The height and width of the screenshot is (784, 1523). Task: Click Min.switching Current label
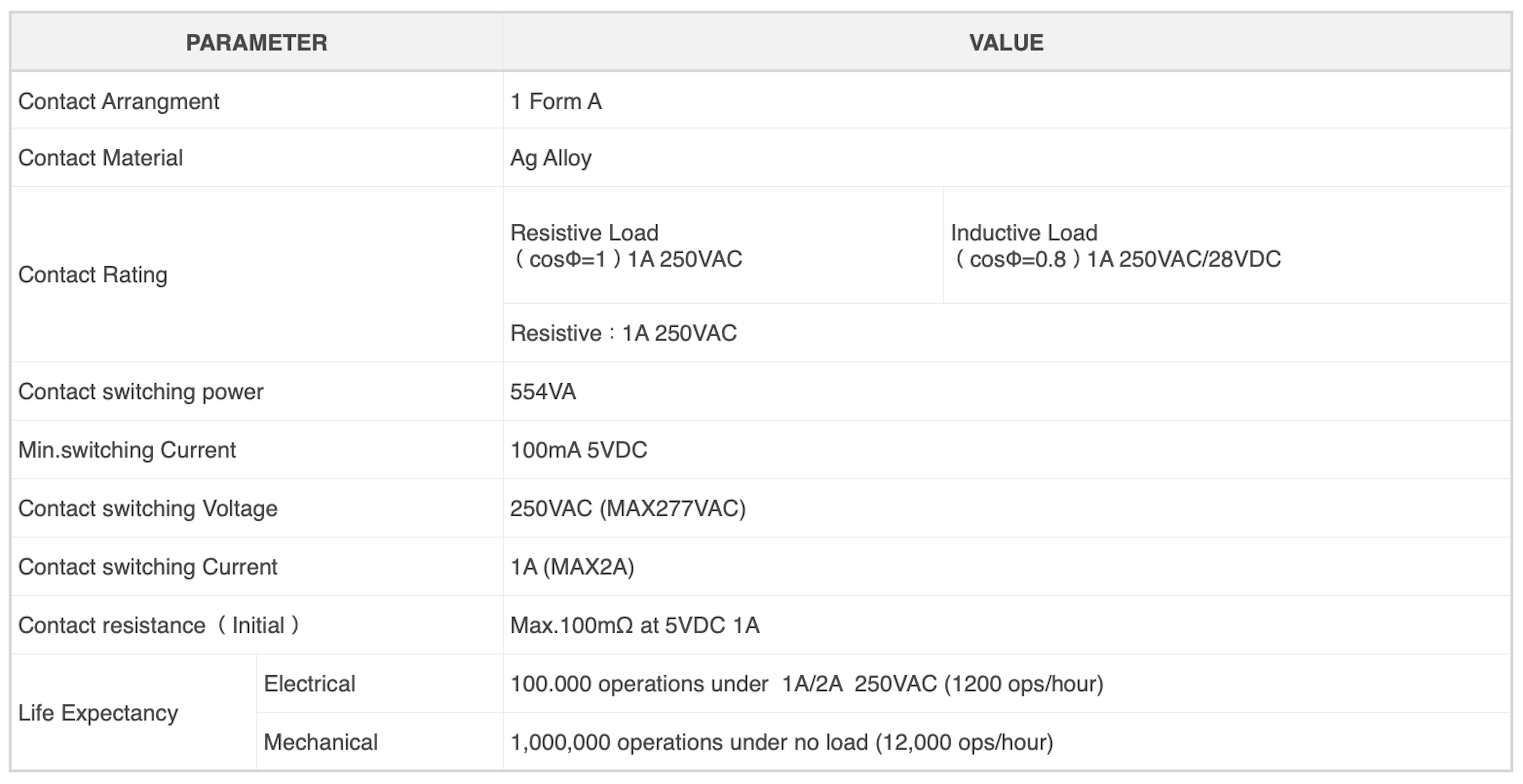(x=126, y=450)
